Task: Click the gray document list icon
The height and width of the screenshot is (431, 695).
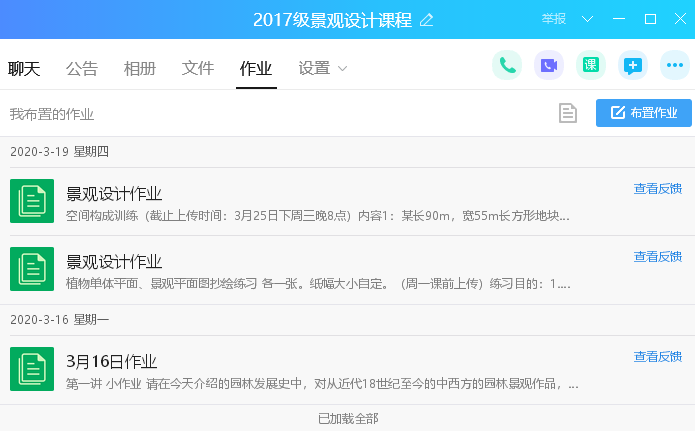Action: pos(568,113)
